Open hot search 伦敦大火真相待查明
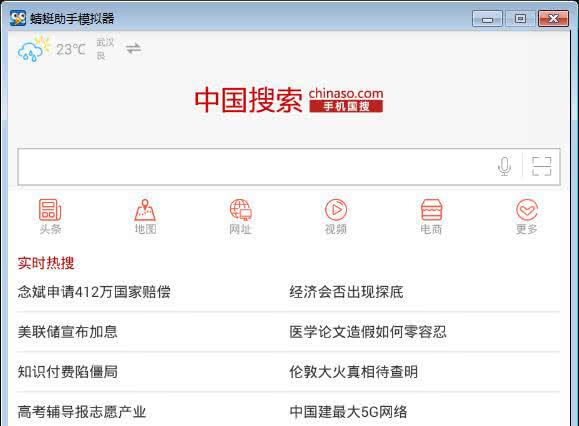Image resolution: width=579 pixels, height=426 pixels. (x=353, y=372)
